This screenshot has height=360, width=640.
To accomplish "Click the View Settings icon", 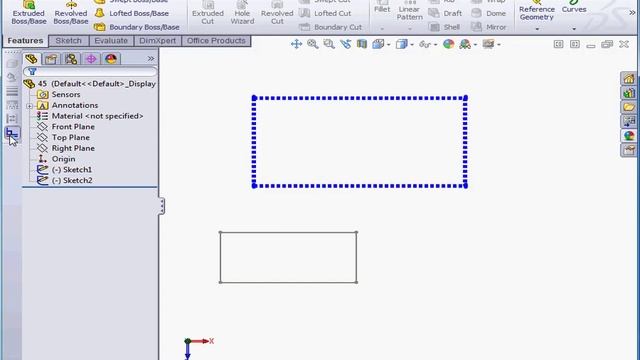I will 488,44.
